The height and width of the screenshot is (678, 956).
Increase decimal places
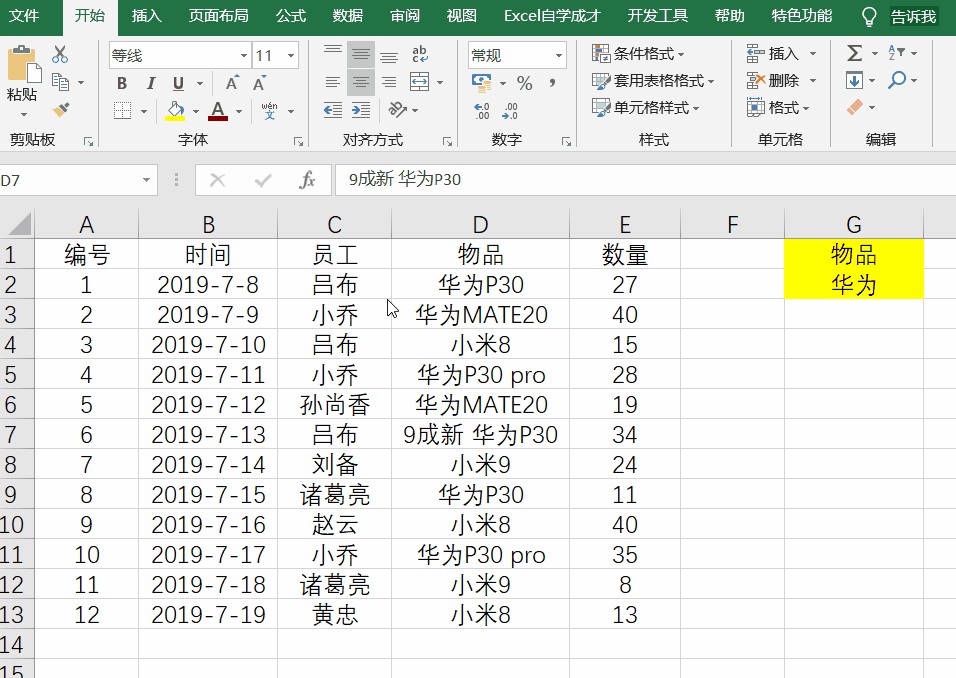[x=482, y=110]
